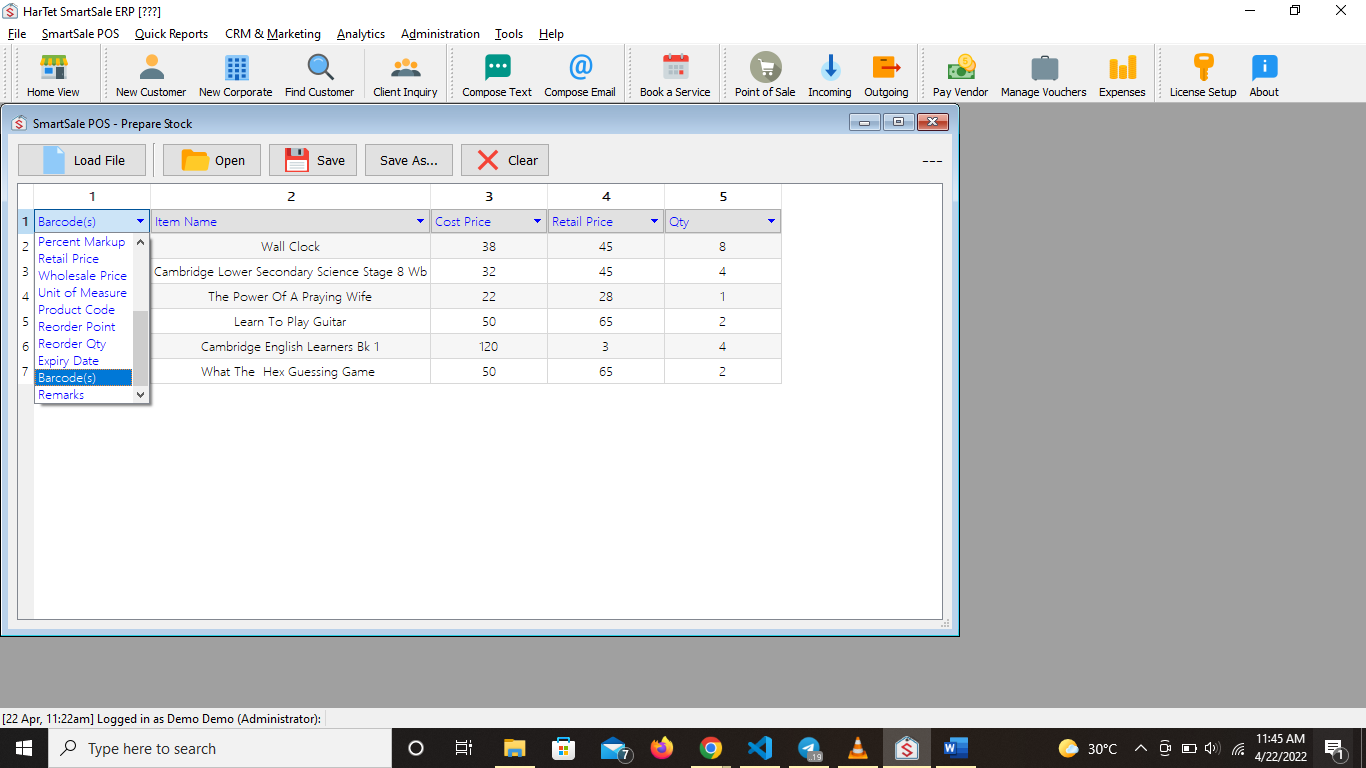Open VLC media player from taskbar

click(x=857, y=748)
